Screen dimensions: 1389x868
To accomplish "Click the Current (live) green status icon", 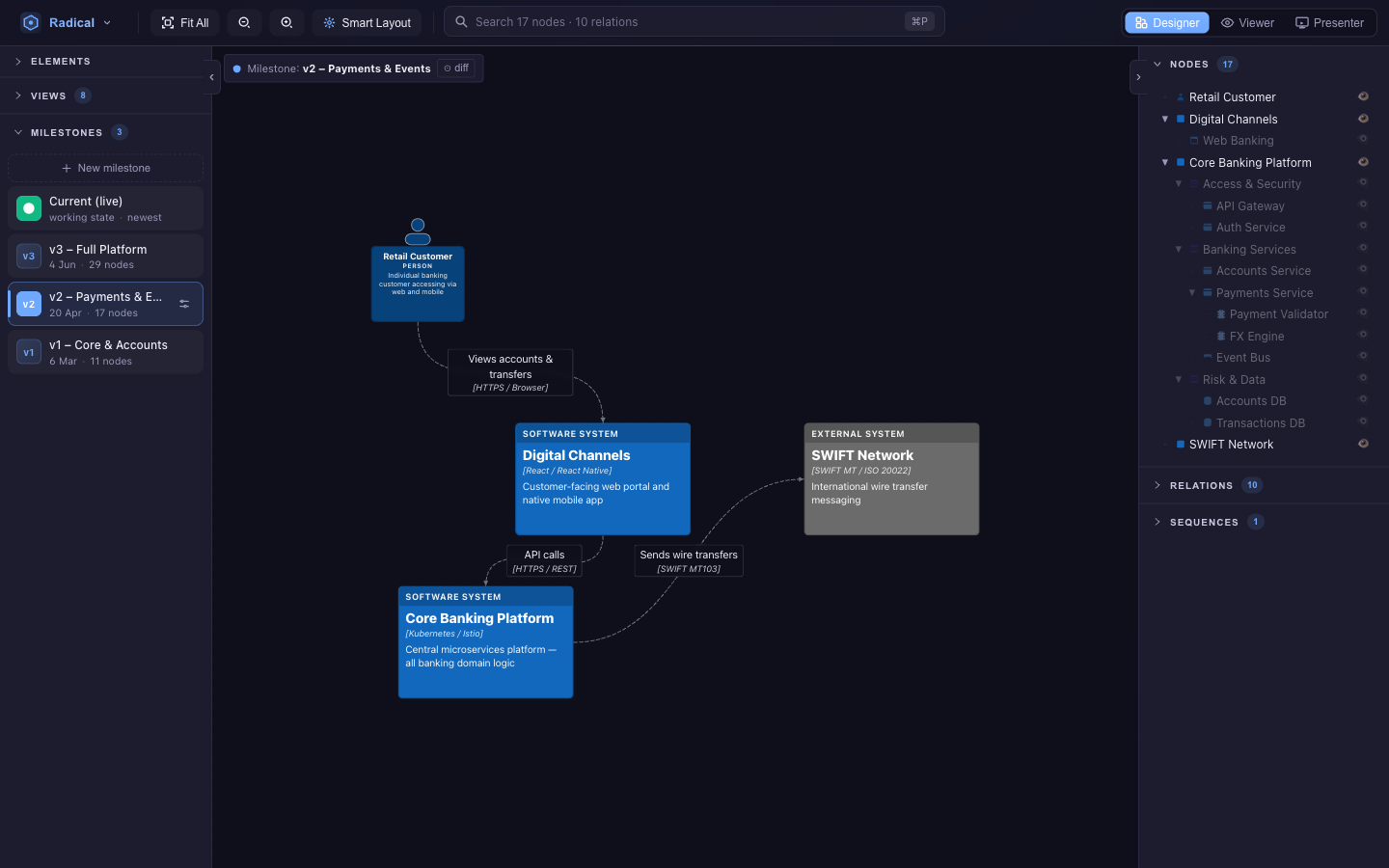I will (29, 208).
